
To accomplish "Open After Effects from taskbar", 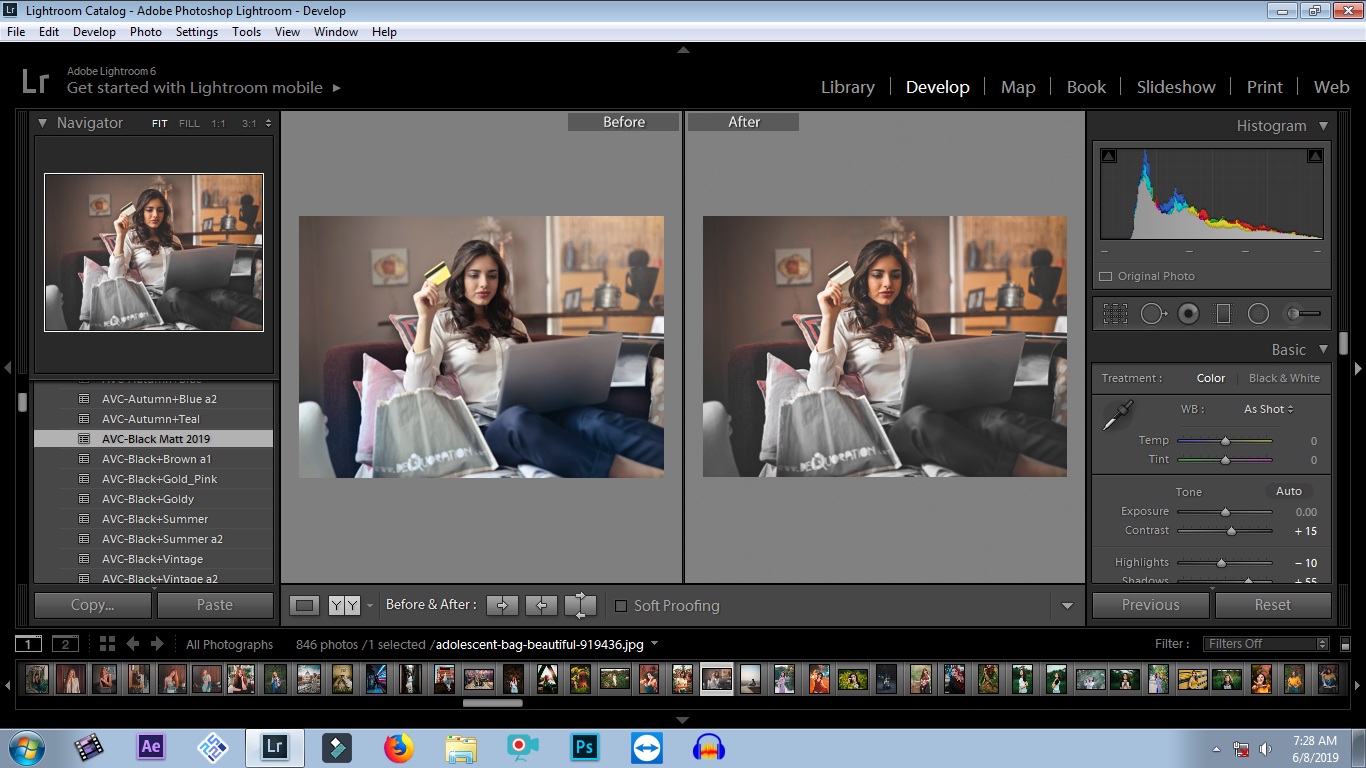I will coord(151,747).
